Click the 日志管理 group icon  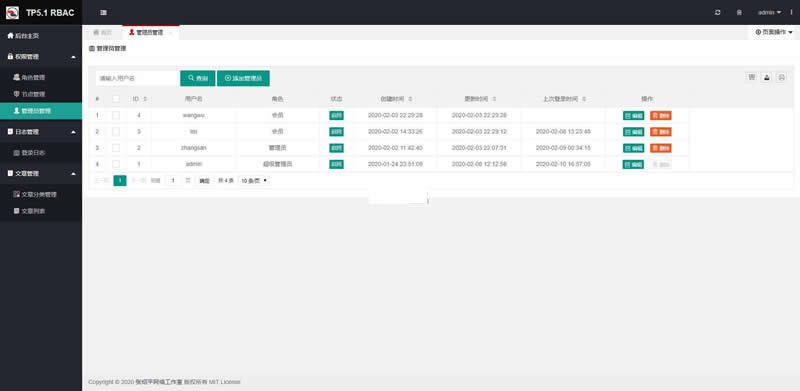click(x=10, y=132)
